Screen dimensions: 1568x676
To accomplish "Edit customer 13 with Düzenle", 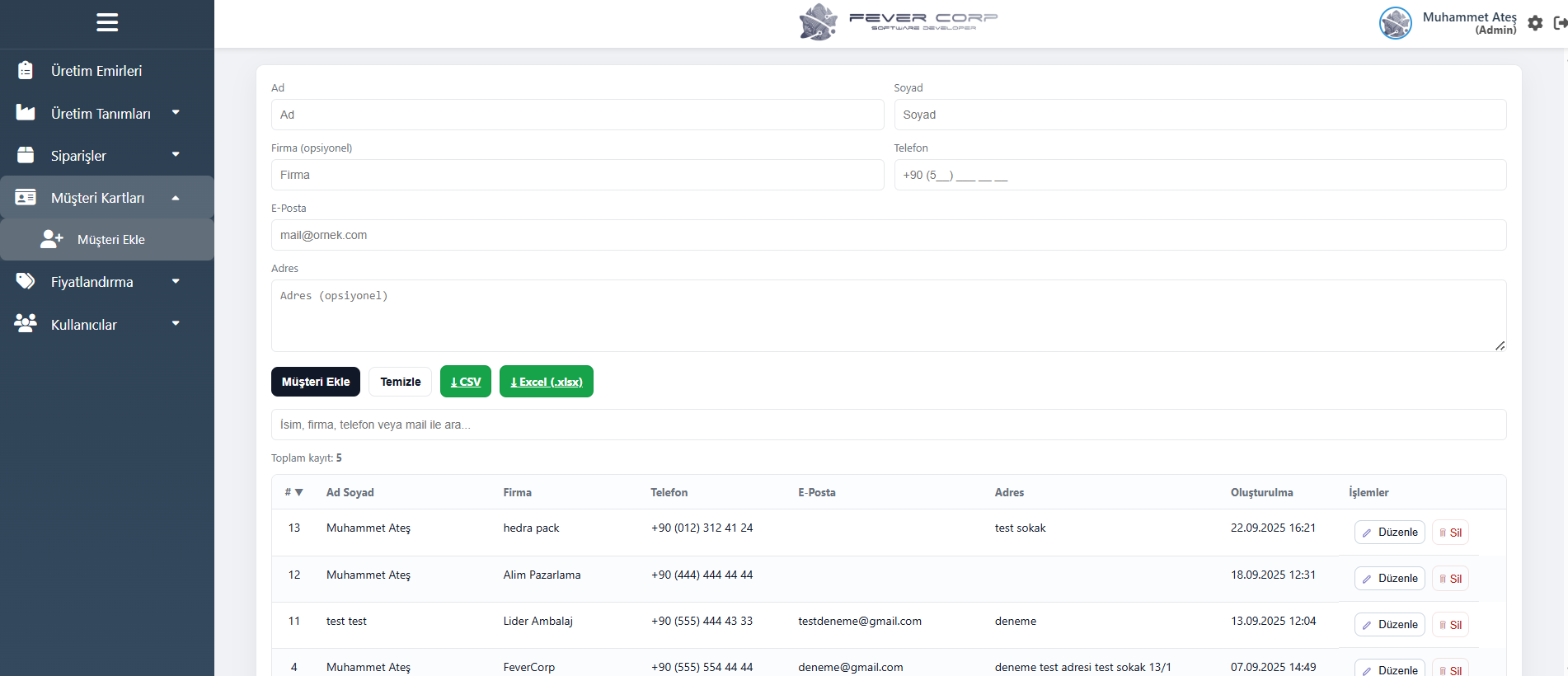I will tap(1389, 533).
